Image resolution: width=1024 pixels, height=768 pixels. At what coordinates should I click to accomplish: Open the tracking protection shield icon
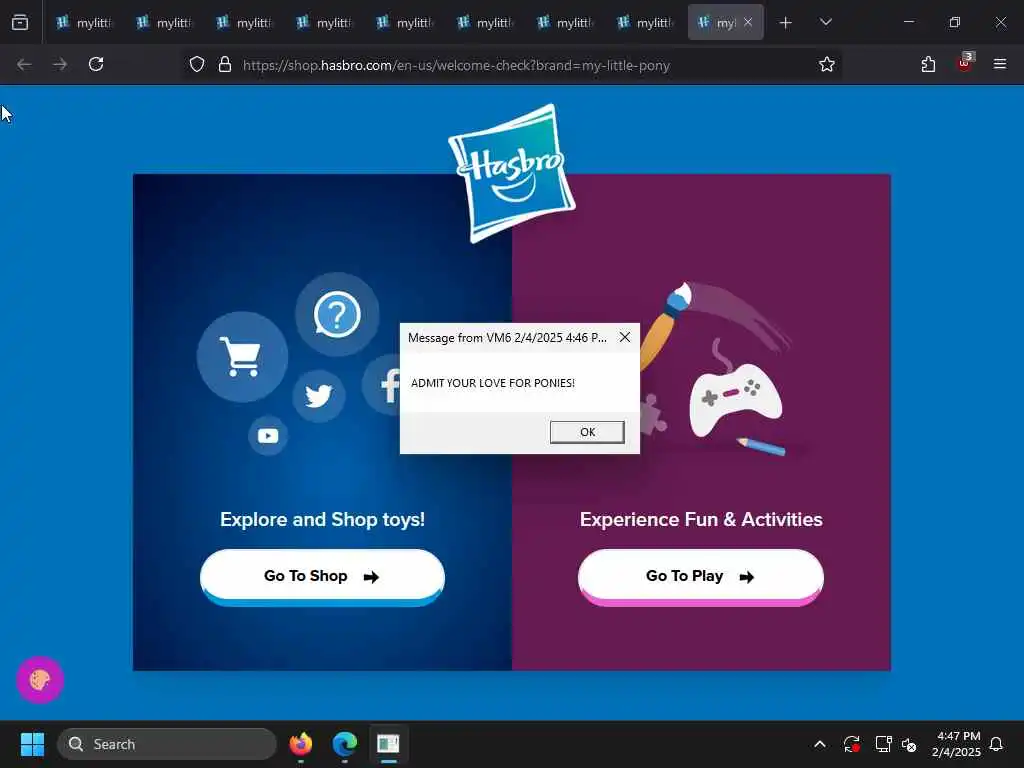click(197, 65)
